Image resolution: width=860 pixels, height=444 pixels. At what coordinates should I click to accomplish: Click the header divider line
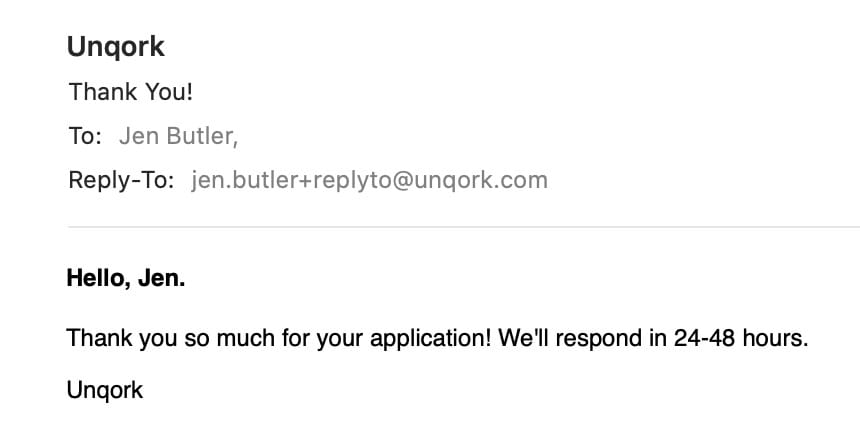[464, 226]
